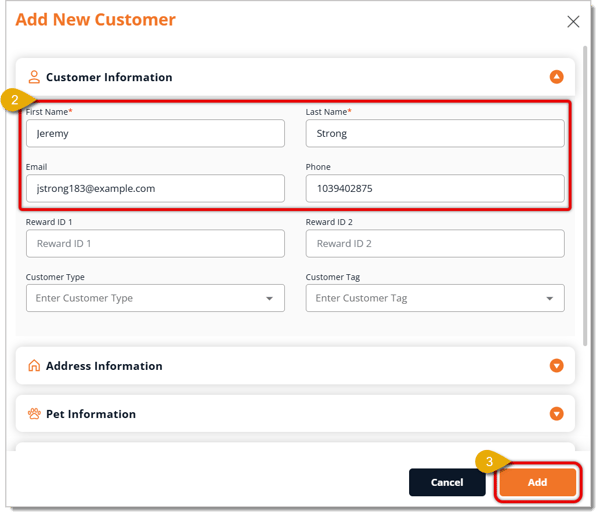Click into the First Name field
600x516 pixels.
coord(155,134)
